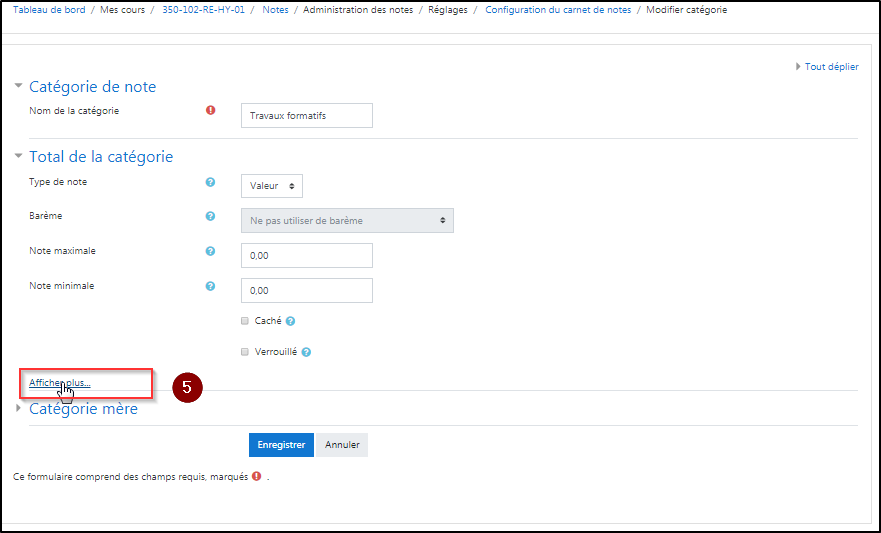881x533 pixels.
Task: Open the Type de note Valeur dropdown
Action: [271, 186]
